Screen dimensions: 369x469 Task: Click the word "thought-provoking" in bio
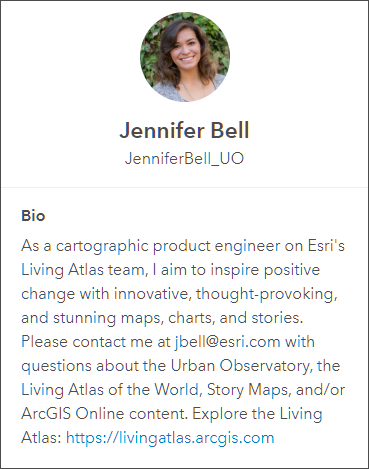pos(265,294)
